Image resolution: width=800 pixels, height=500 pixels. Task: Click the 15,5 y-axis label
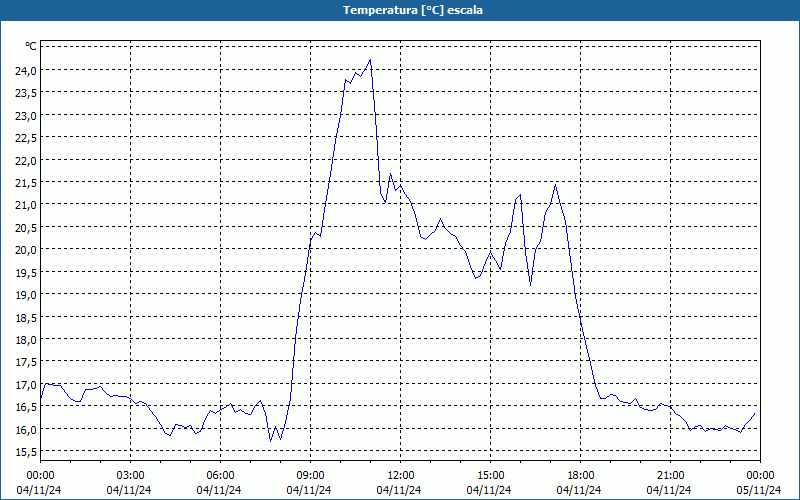(26, 452)
